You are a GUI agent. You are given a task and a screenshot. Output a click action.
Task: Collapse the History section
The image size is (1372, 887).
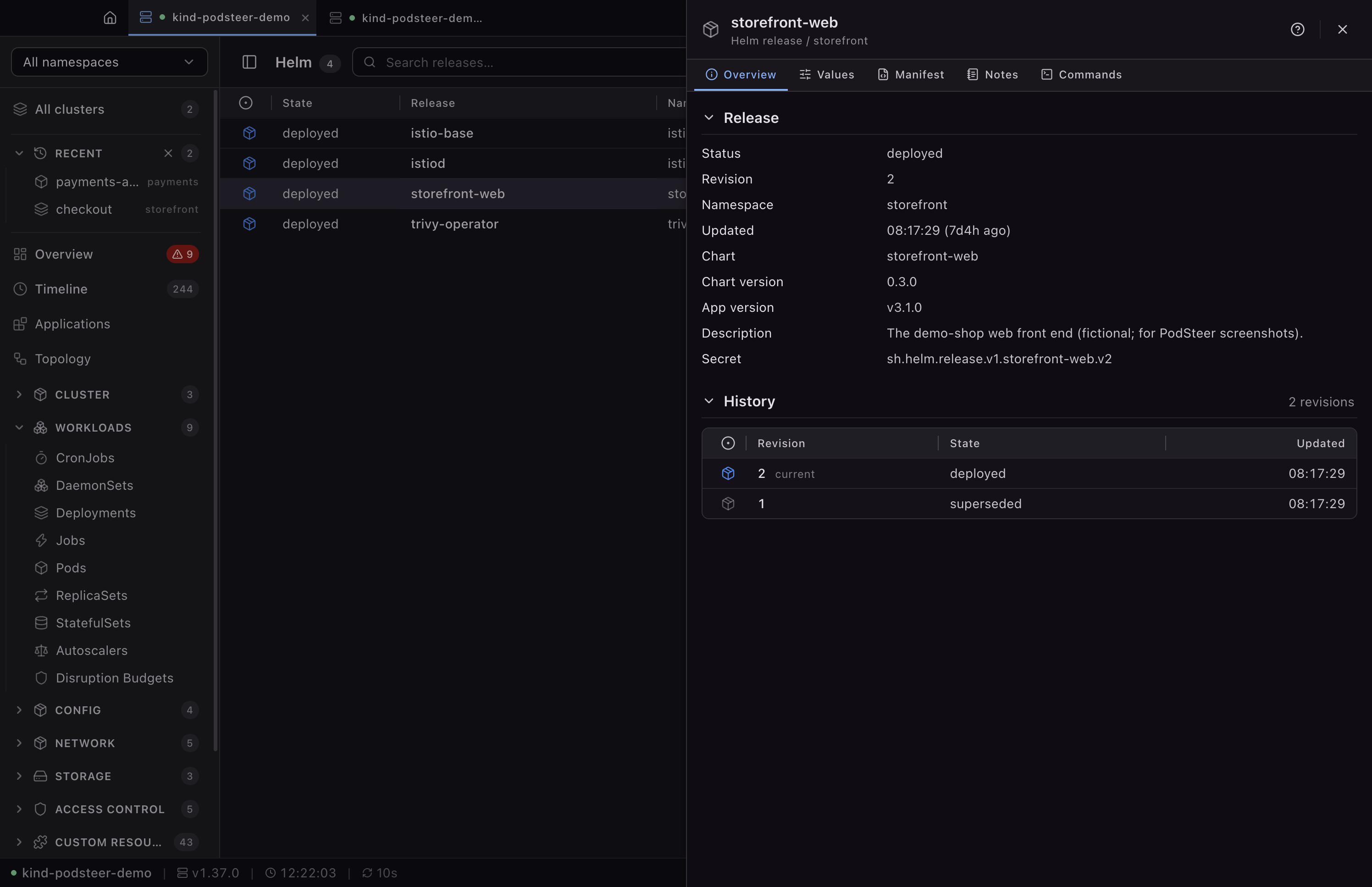[x=709, y=401]
